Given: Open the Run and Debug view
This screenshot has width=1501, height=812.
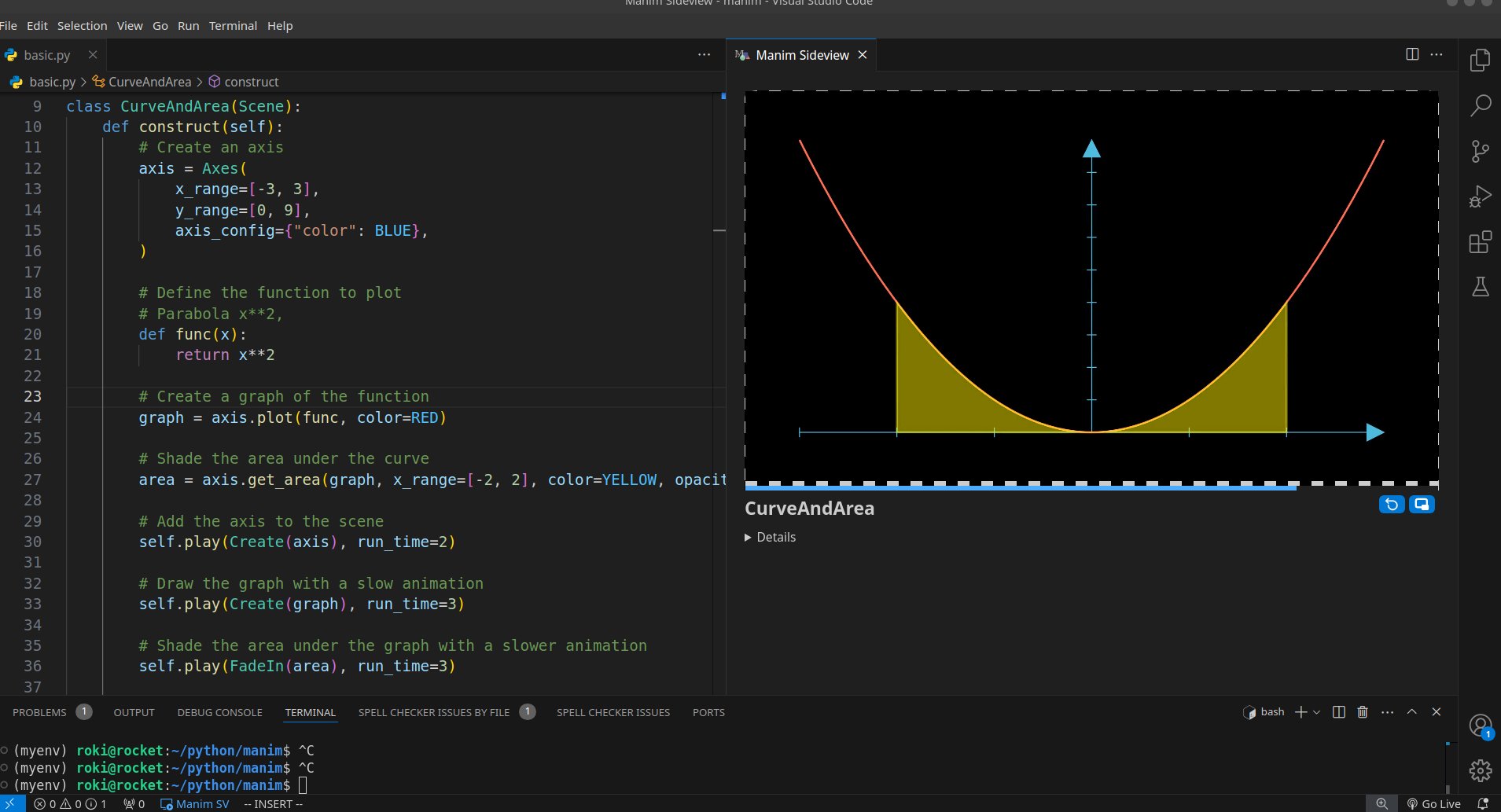Looking at the screenshot, I should pos(1480,197).
